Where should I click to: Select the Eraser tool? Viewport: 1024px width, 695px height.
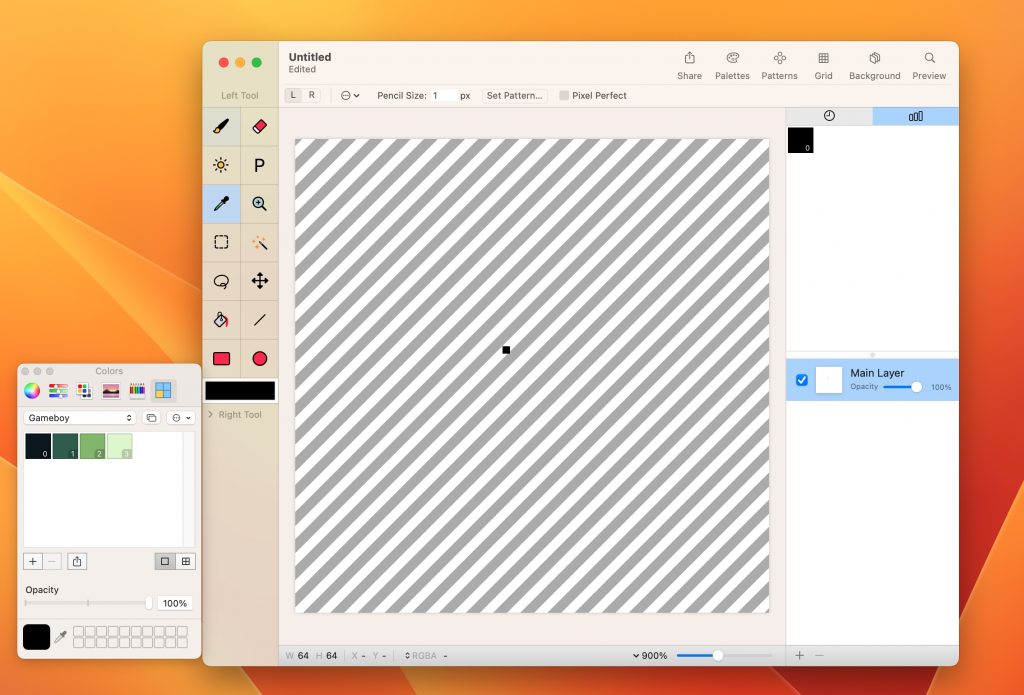(259, 127)
